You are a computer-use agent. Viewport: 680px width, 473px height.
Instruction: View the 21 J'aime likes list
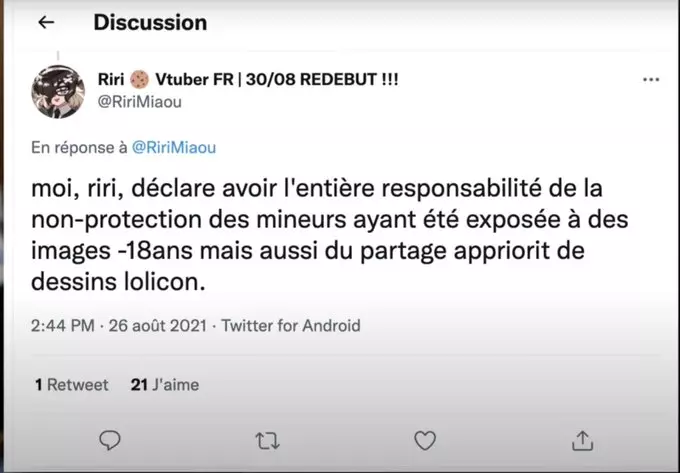pos(165,385)
